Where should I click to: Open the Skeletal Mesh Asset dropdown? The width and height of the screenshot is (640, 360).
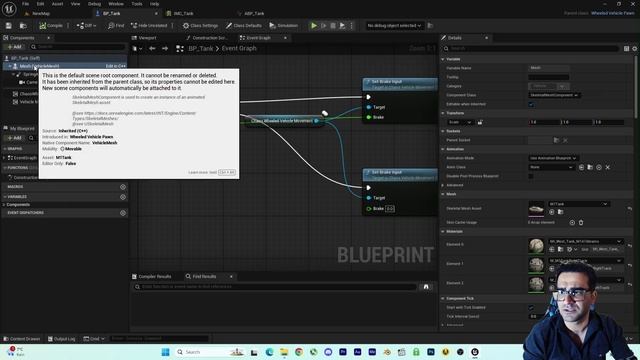[x=578, y=204]
